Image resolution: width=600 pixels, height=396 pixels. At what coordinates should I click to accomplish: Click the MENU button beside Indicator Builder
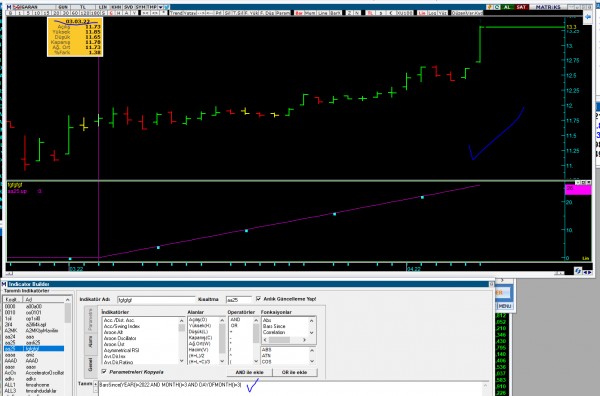point(504,306)
